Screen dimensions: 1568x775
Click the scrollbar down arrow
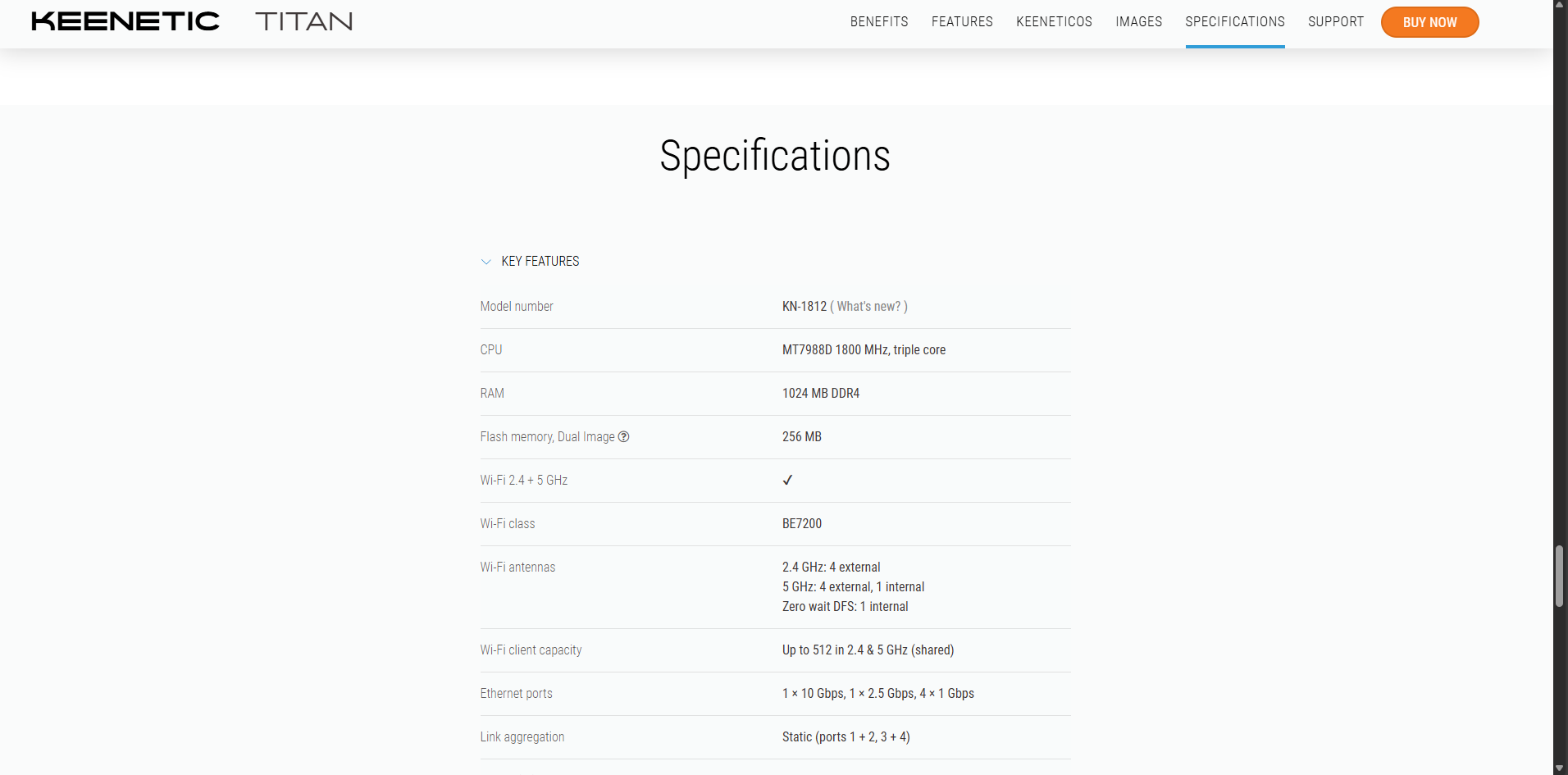click(1559, 768)
